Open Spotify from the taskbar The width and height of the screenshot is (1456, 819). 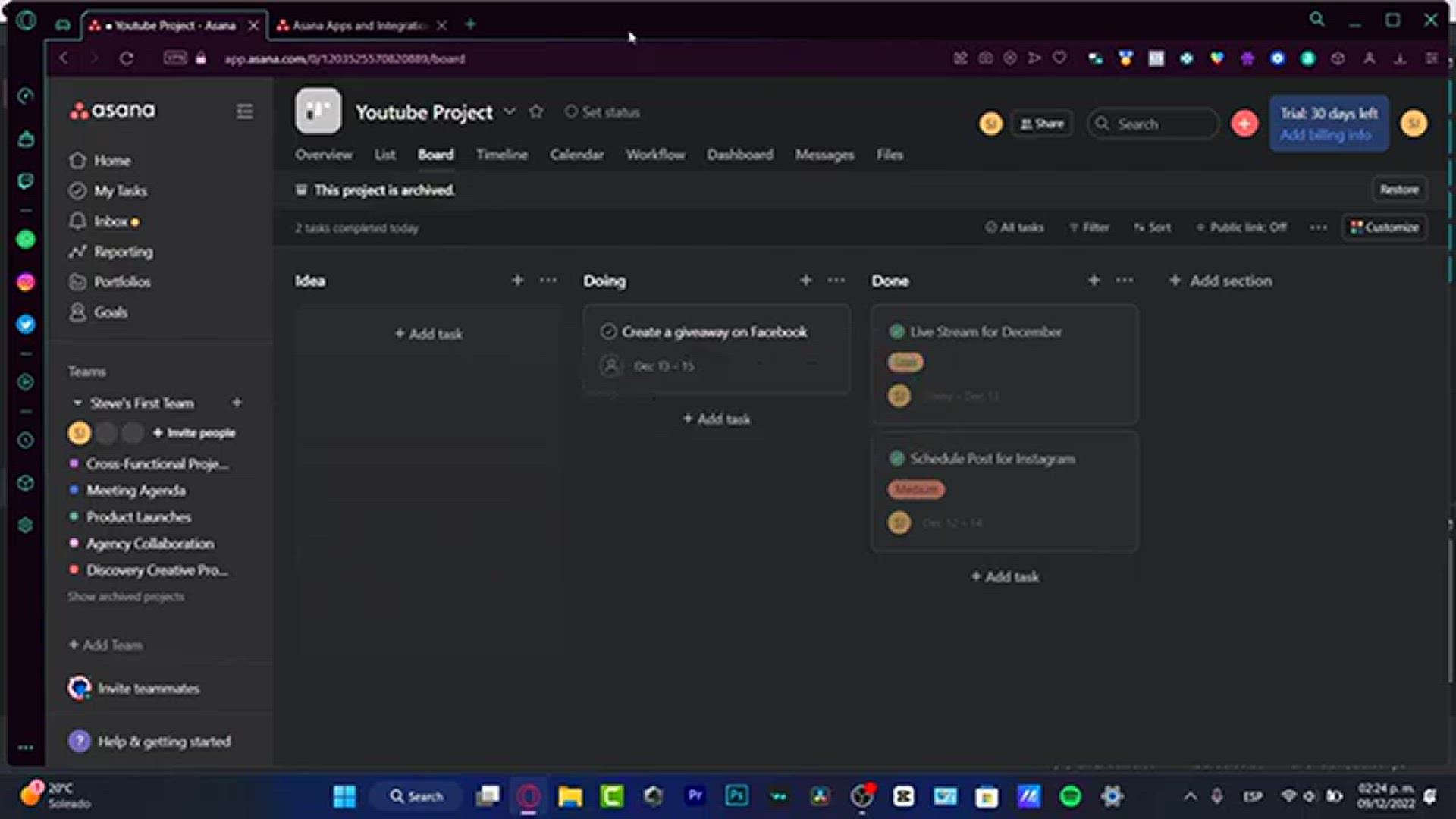[x=1070, y=796]
